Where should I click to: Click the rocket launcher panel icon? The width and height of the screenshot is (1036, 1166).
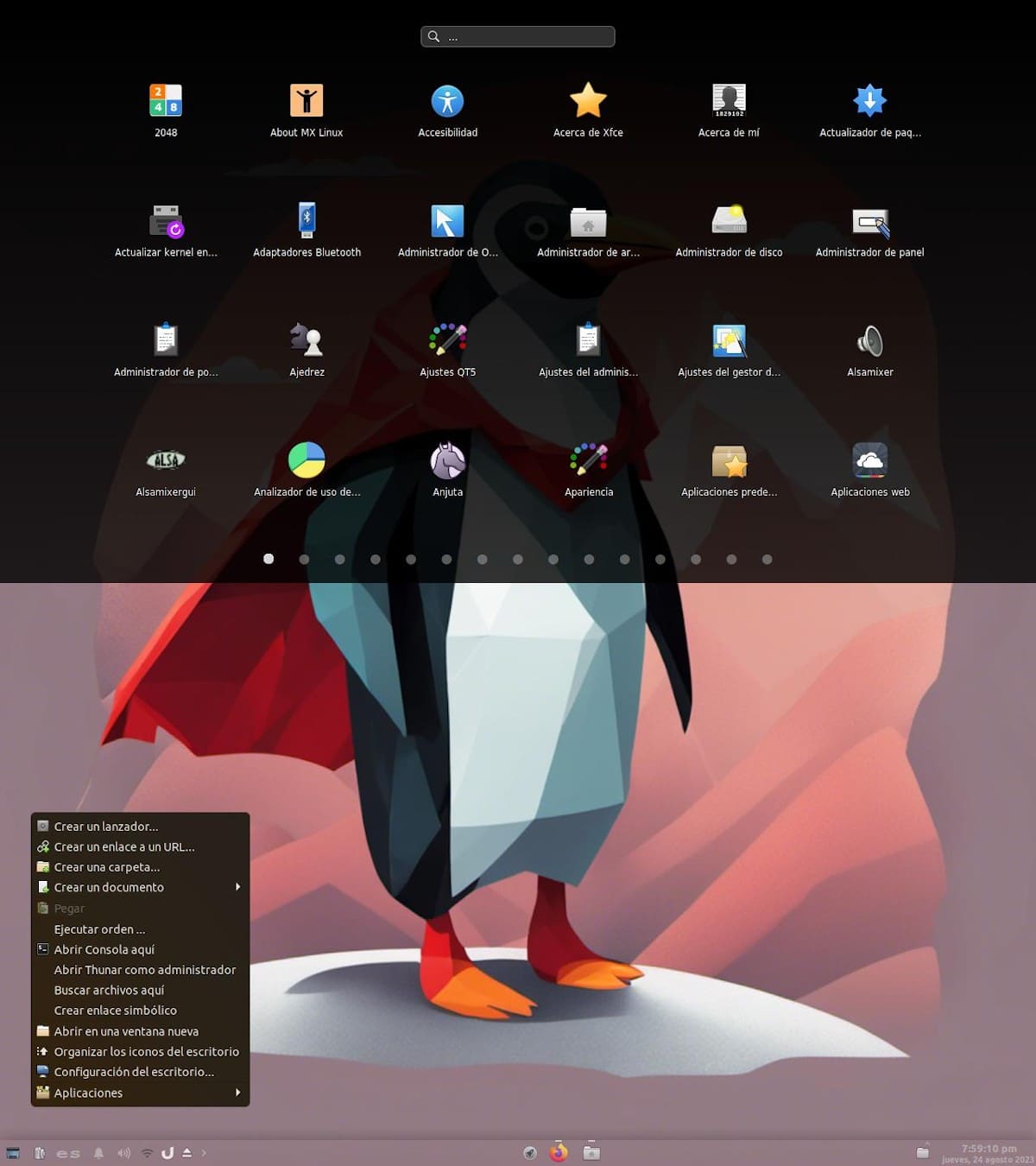point(530,1153)
